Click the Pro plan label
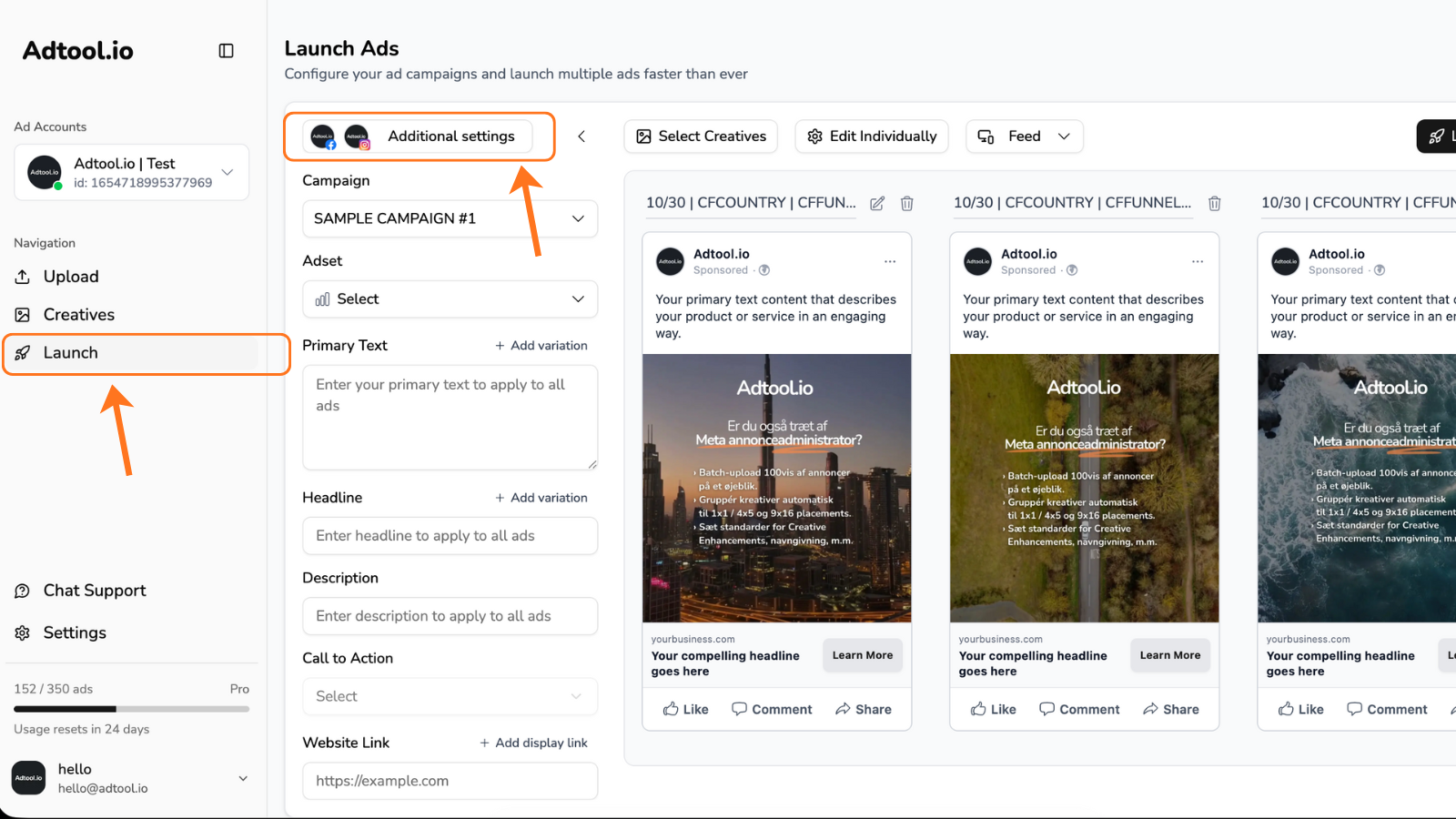The image size is (1456, 819). pyautogui.click(x=239, y=689)
